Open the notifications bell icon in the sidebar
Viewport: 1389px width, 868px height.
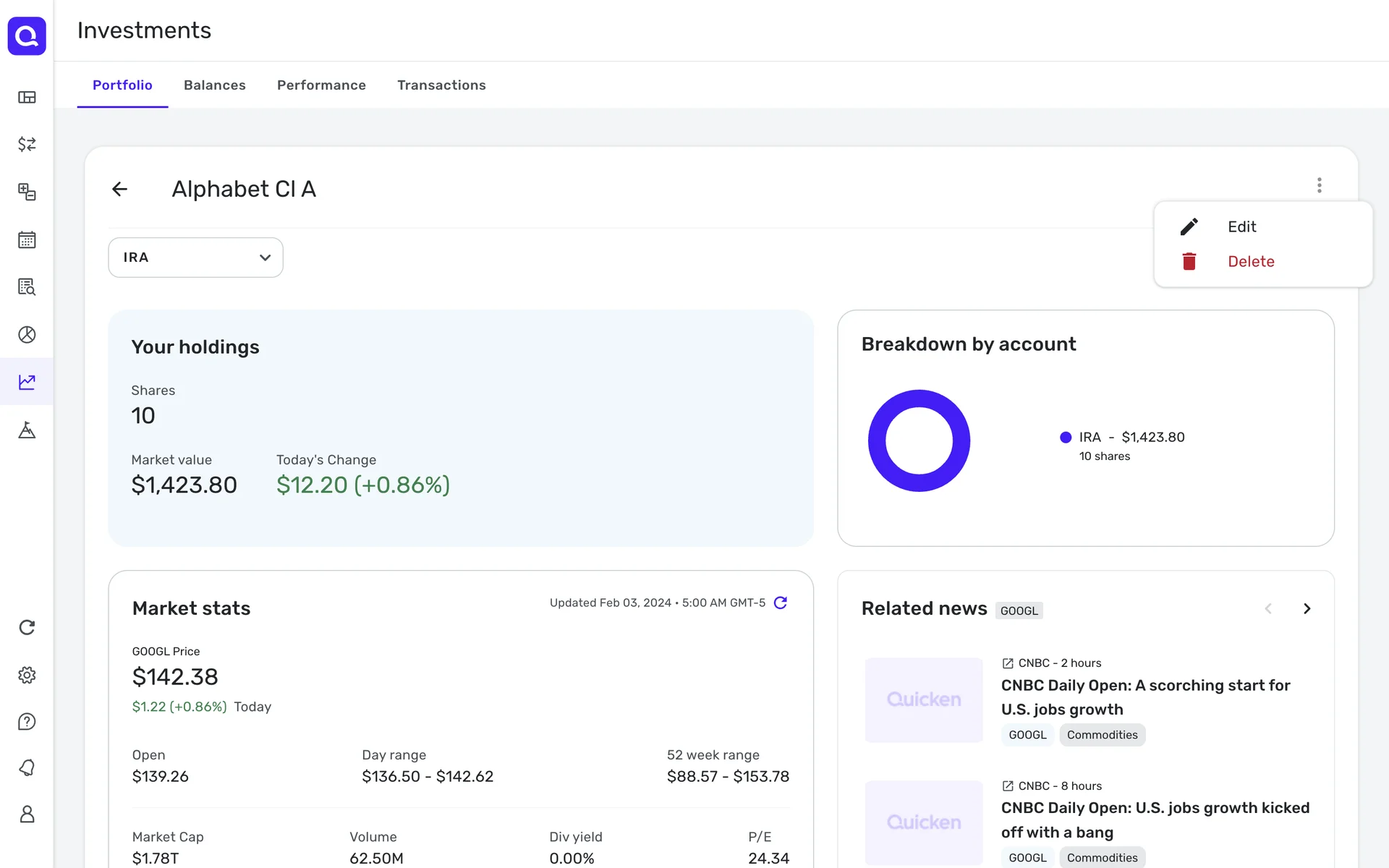(27, 767)
